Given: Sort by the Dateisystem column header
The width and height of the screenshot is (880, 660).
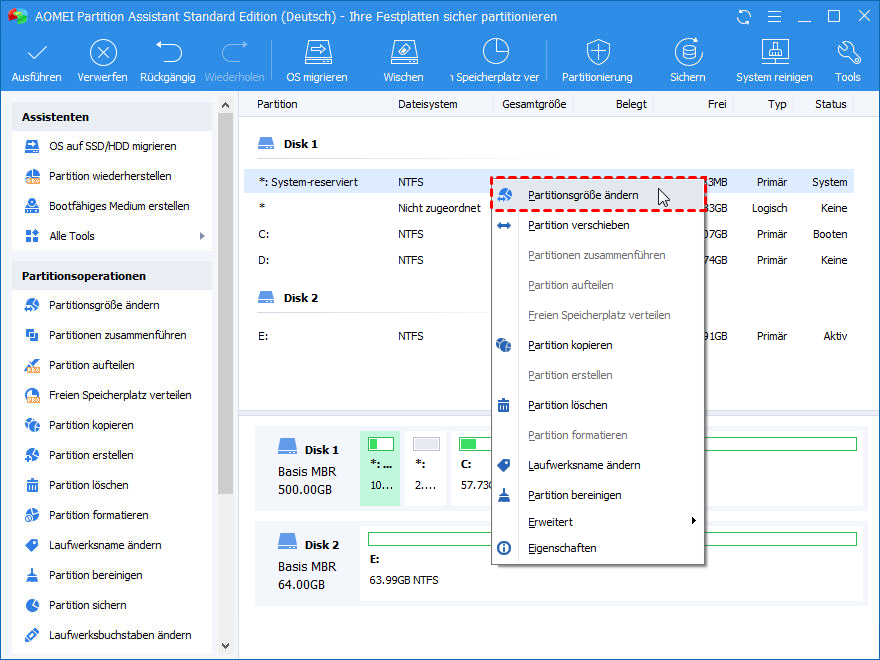Looking at the screenshot, I should point(428,104).
